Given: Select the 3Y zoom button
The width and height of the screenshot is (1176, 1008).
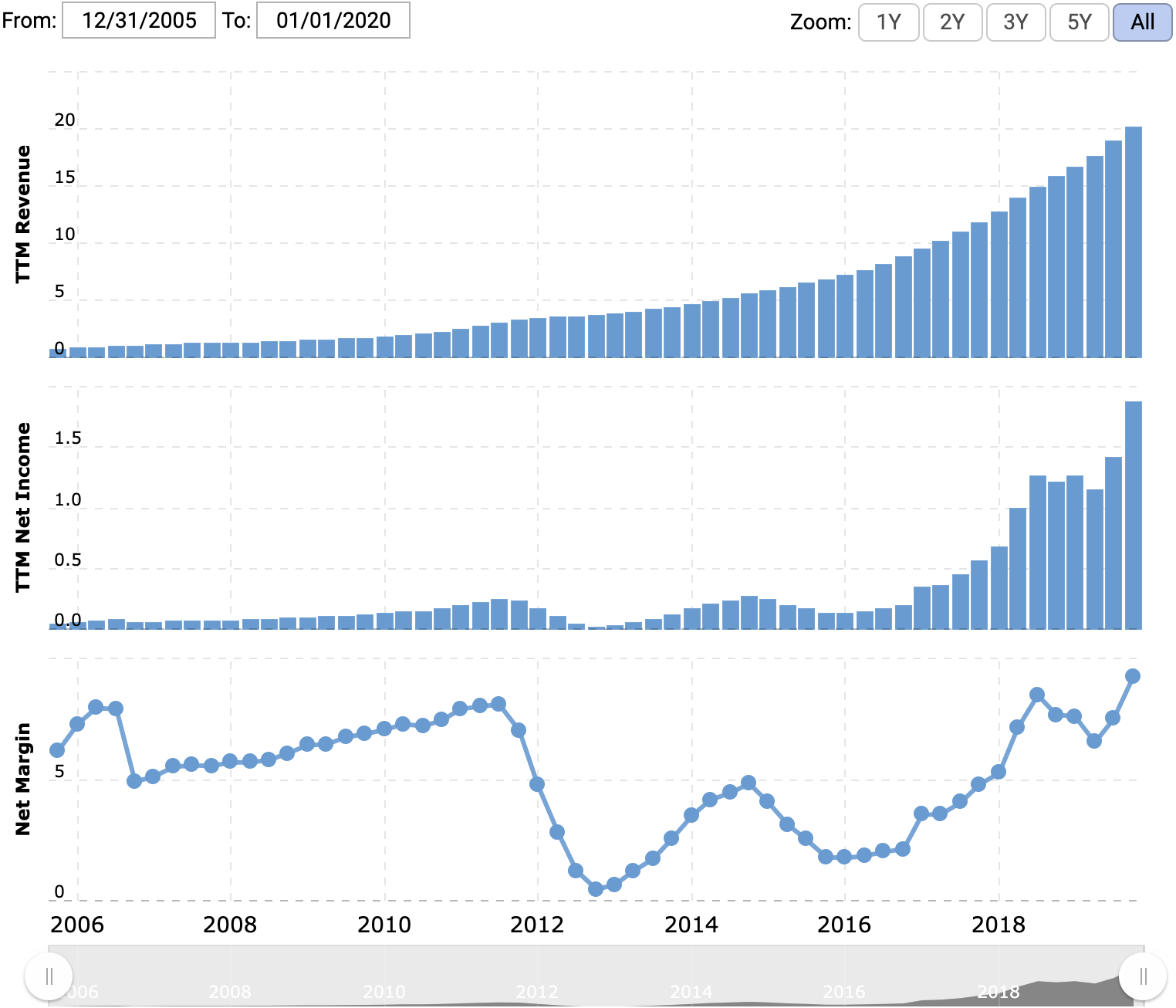Looking at the screenshot, I should coord(1015,22).
